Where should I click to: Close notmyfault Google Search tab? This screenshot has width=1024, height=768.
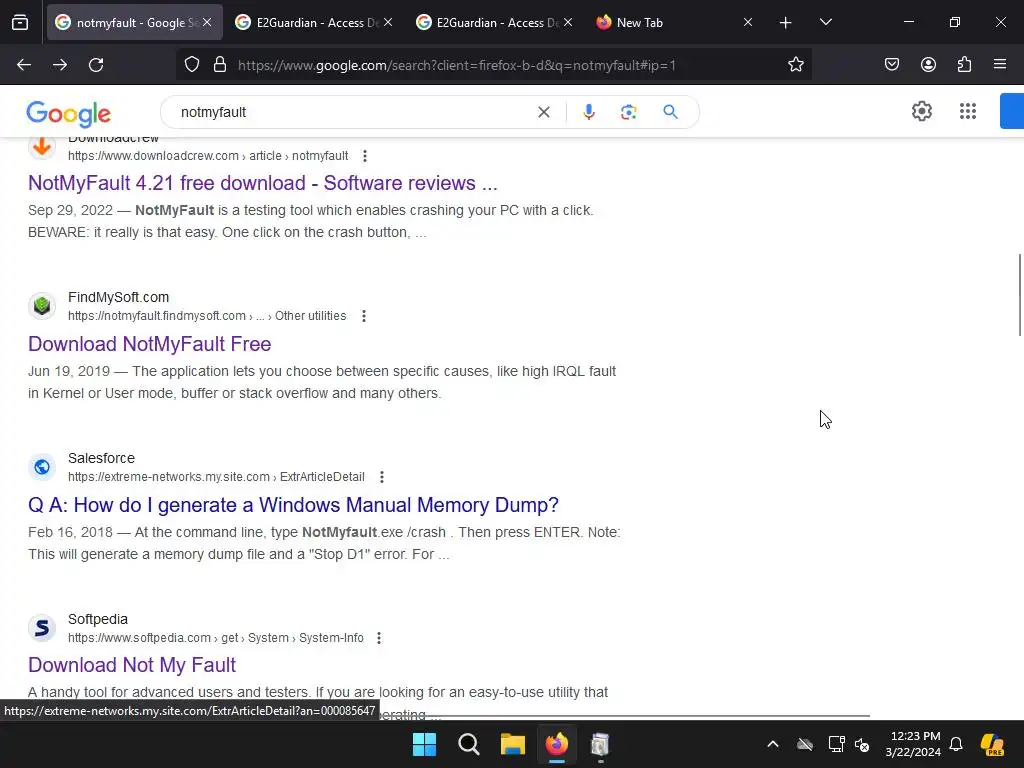point(207,22)
